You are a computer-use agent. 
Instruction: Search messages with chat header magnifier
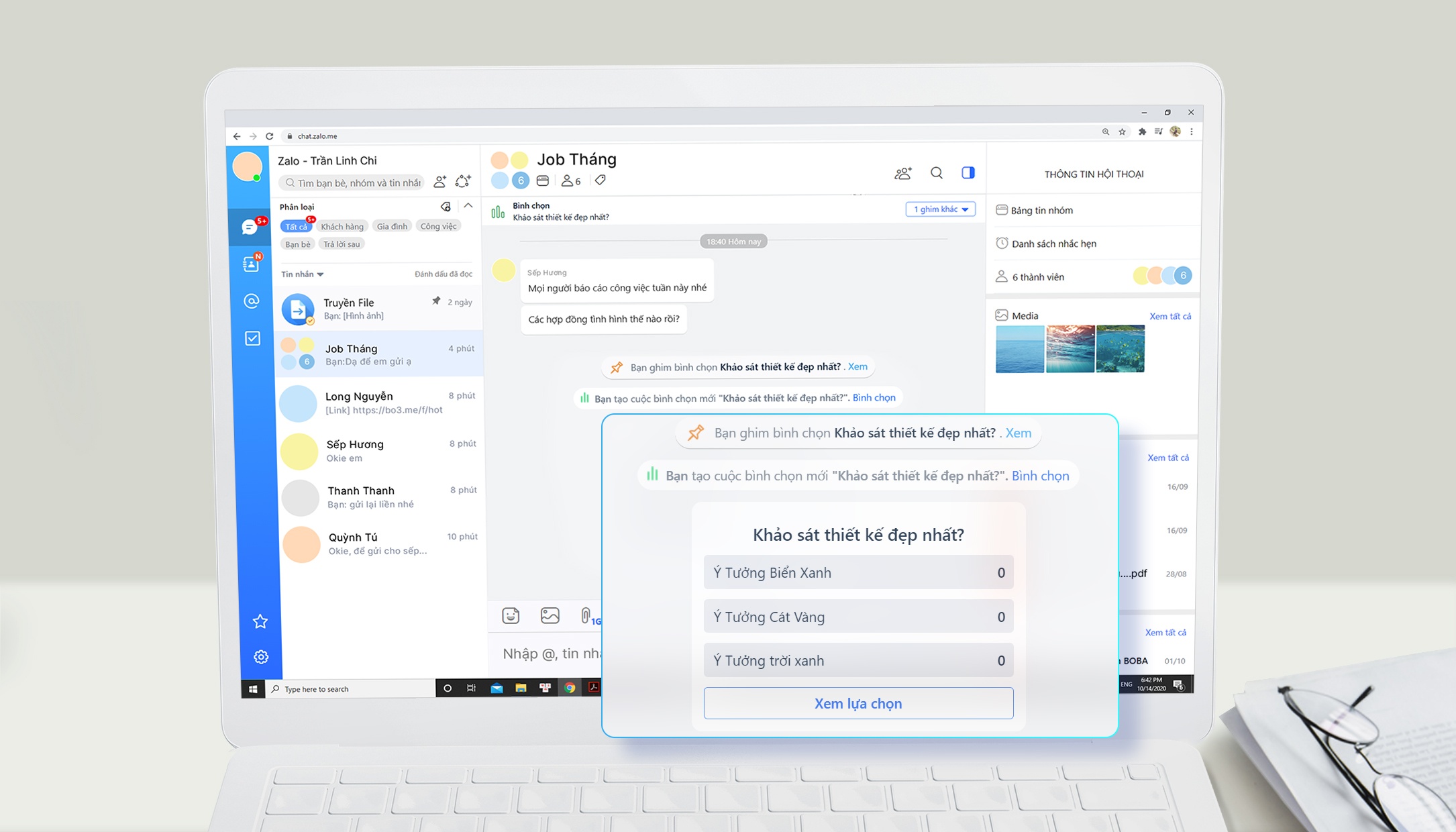click(x=937, y=173)
